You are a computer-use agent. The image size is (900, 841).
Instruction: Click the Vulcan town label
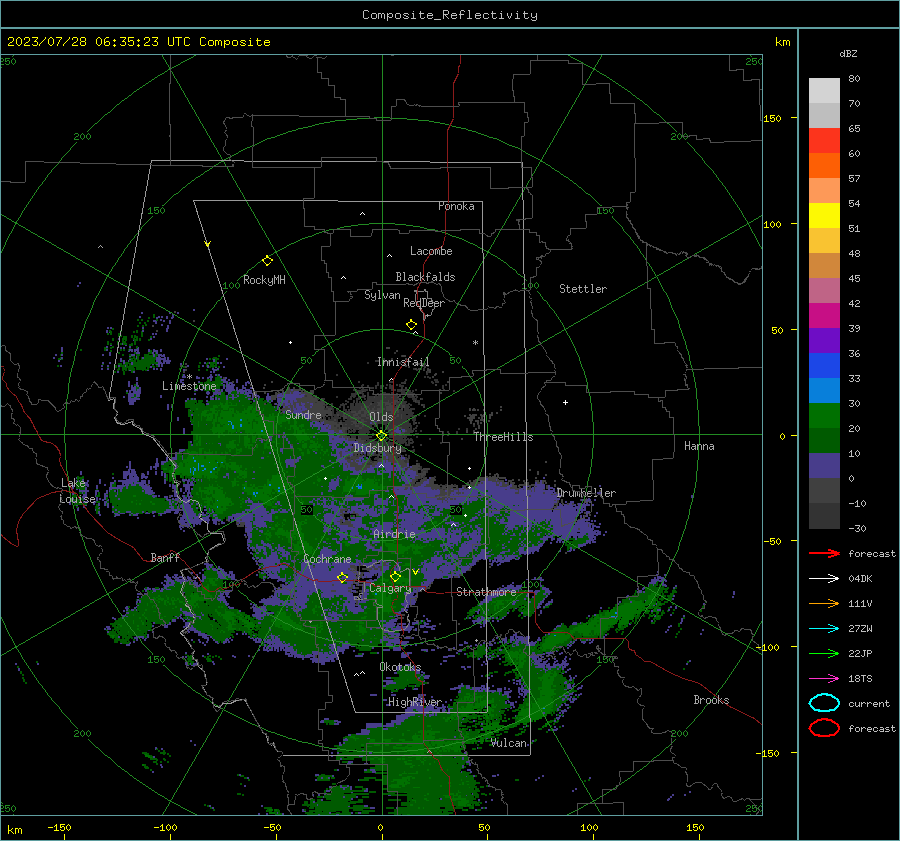click(x=509, y=743)
